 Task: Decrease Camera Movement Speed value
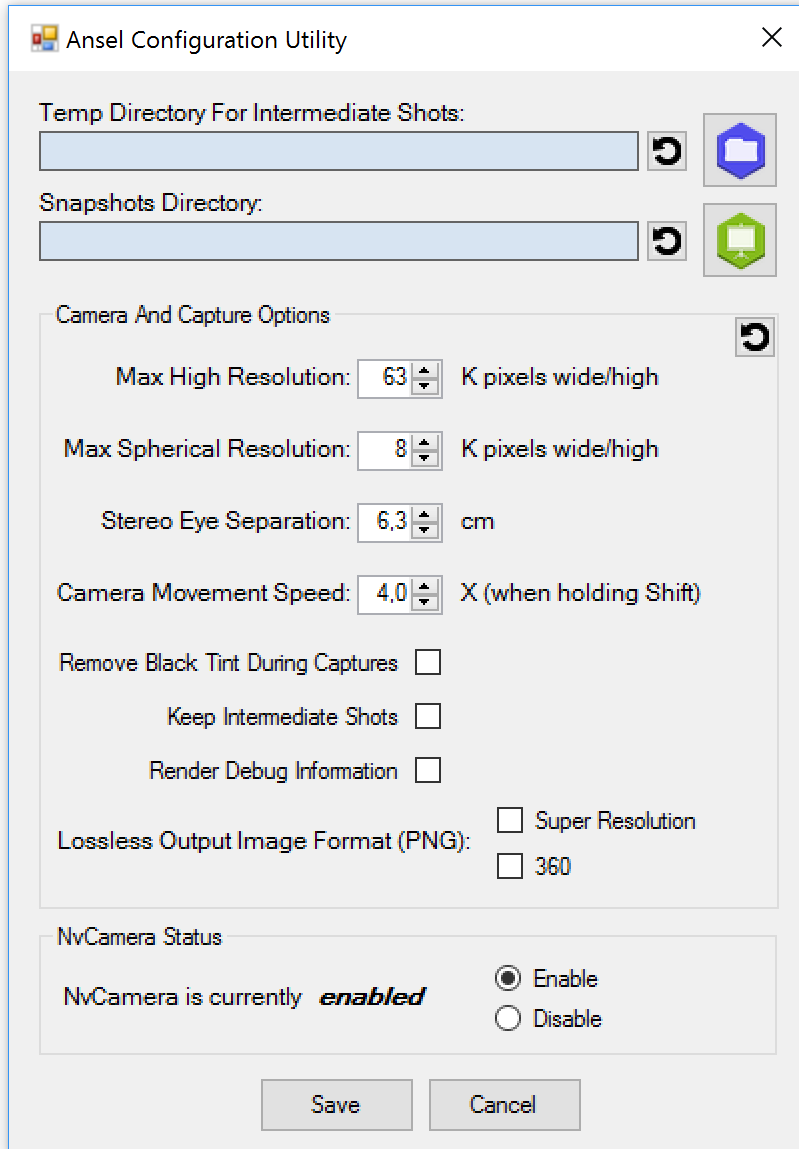426,601
